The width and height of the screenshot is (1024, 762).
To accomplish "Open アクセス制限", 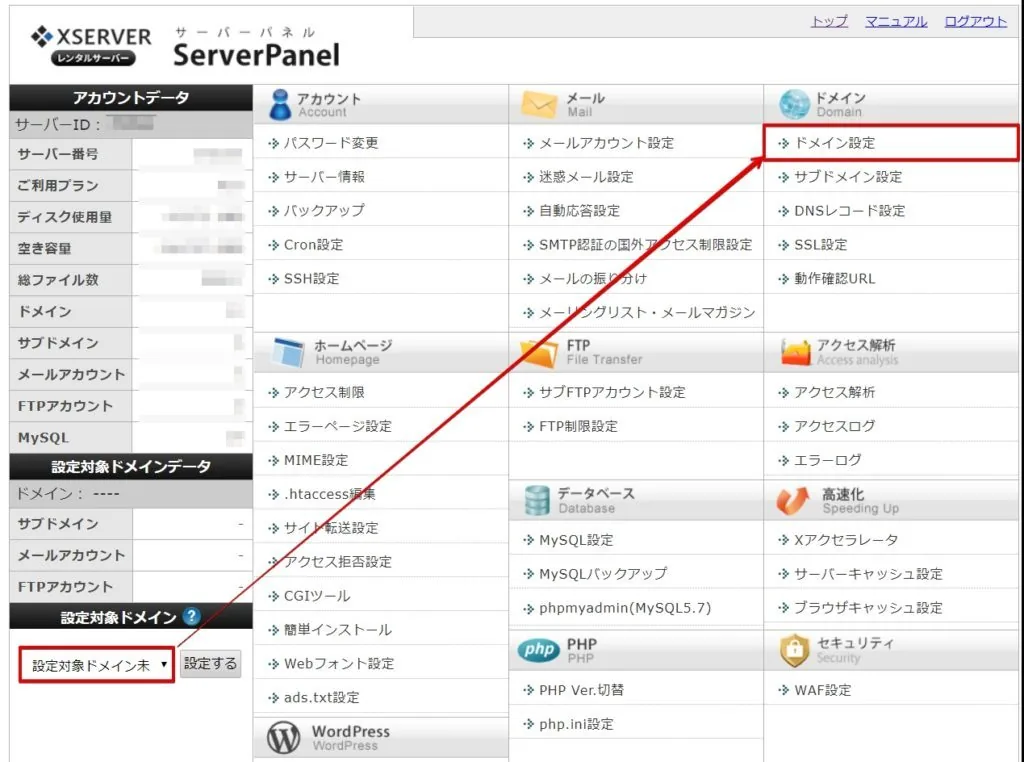I will click(324, 392).
